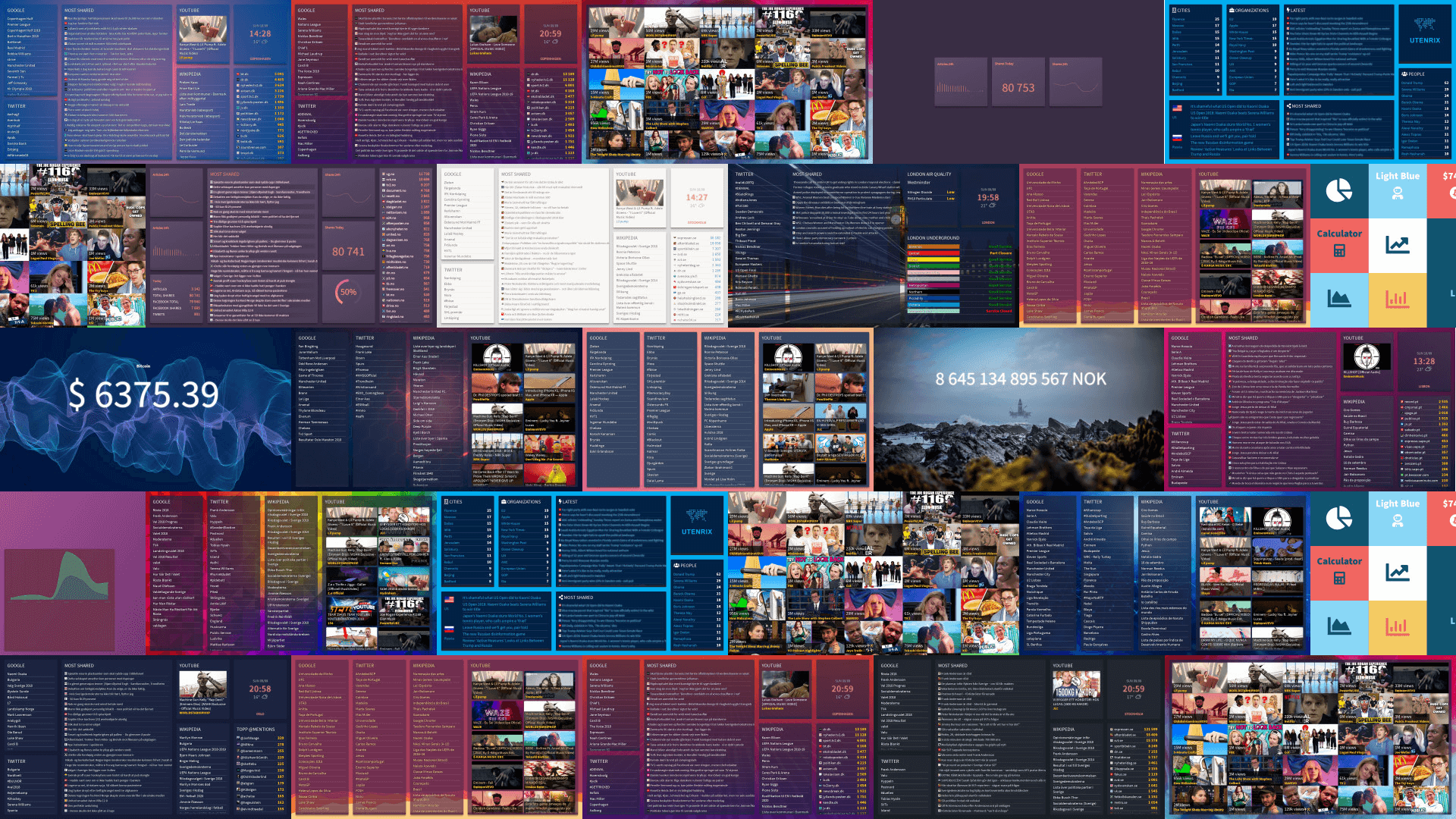Click the 'Service Closed' tube status
1456x819 pixels.
coord(999,311)
